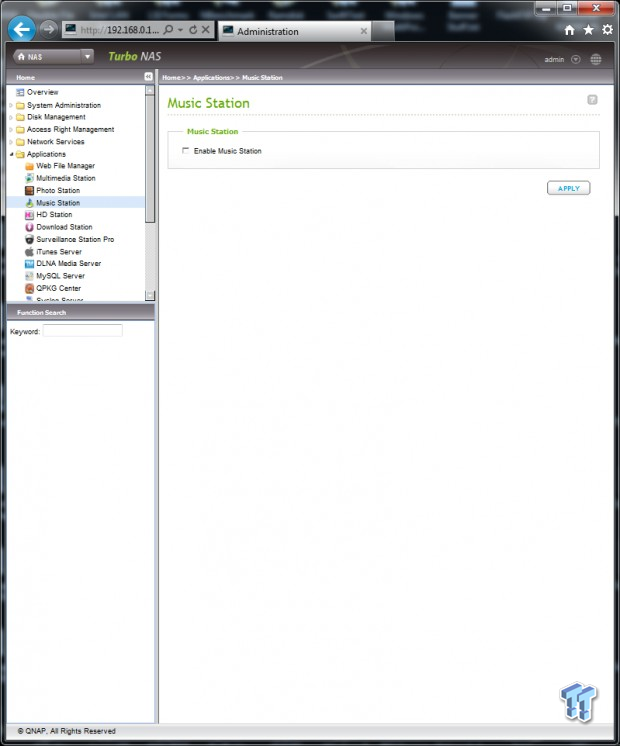Open the NAS dropdown selector
The image size is (620, 746).
pos(87,56)
